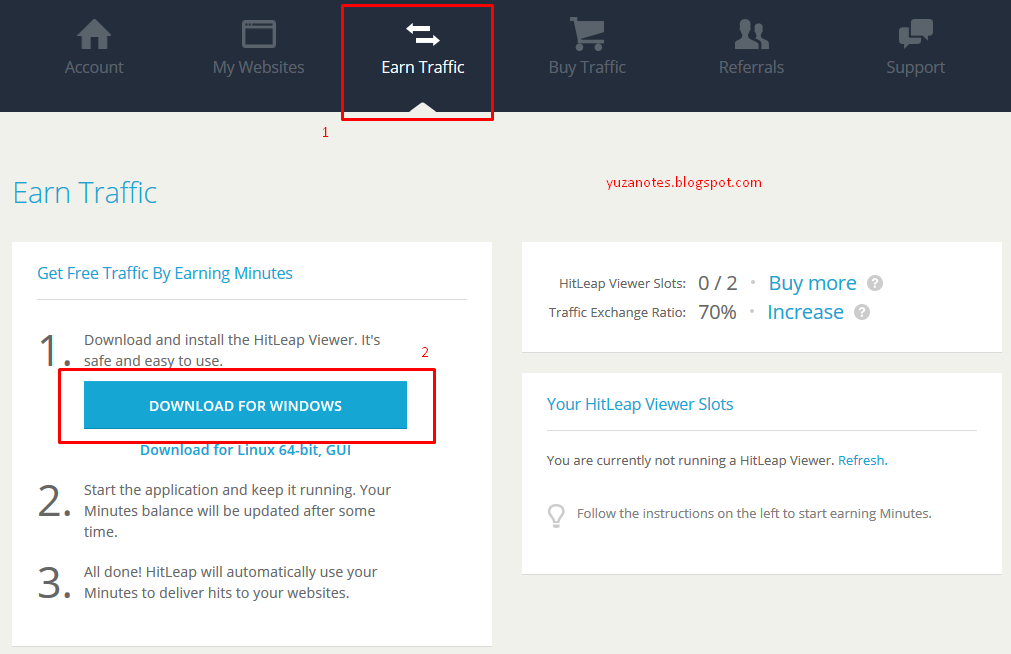Open the Account menu label
The height and width of the screenshot is (654, 1011).
coord(94,67)
